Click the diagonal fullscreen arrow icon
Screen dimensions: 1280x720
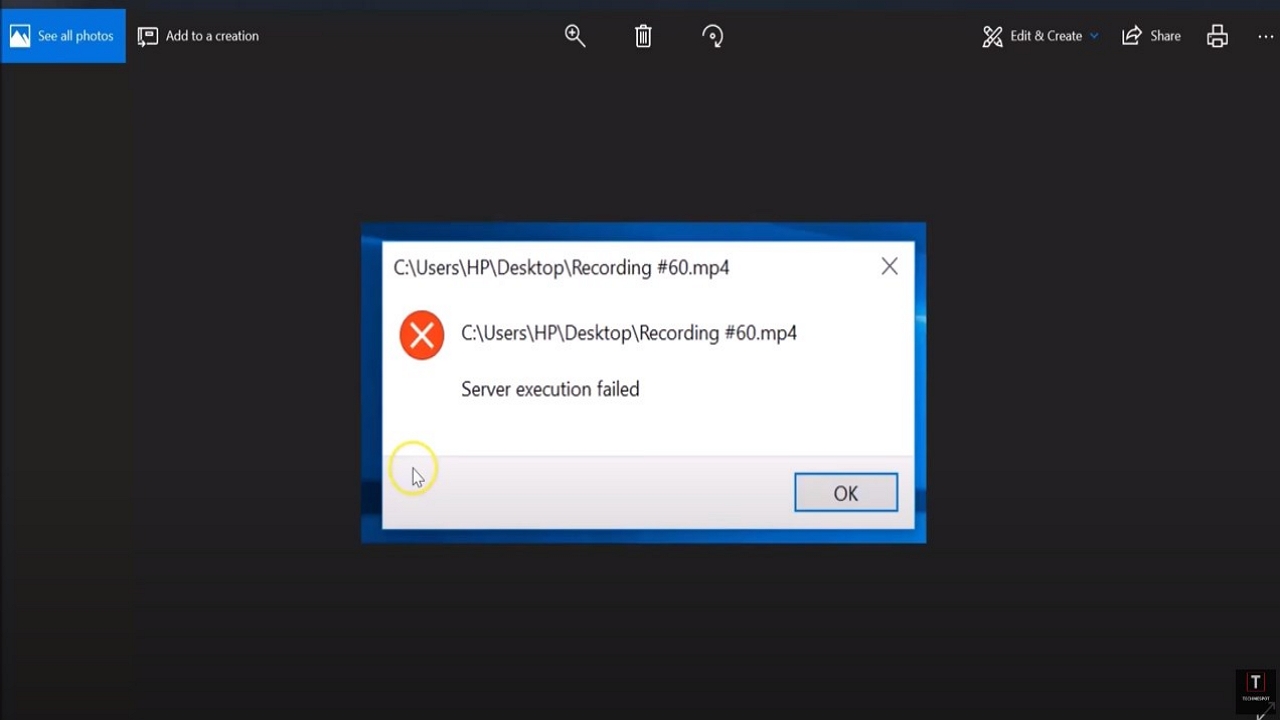(x=1263, y=711)
